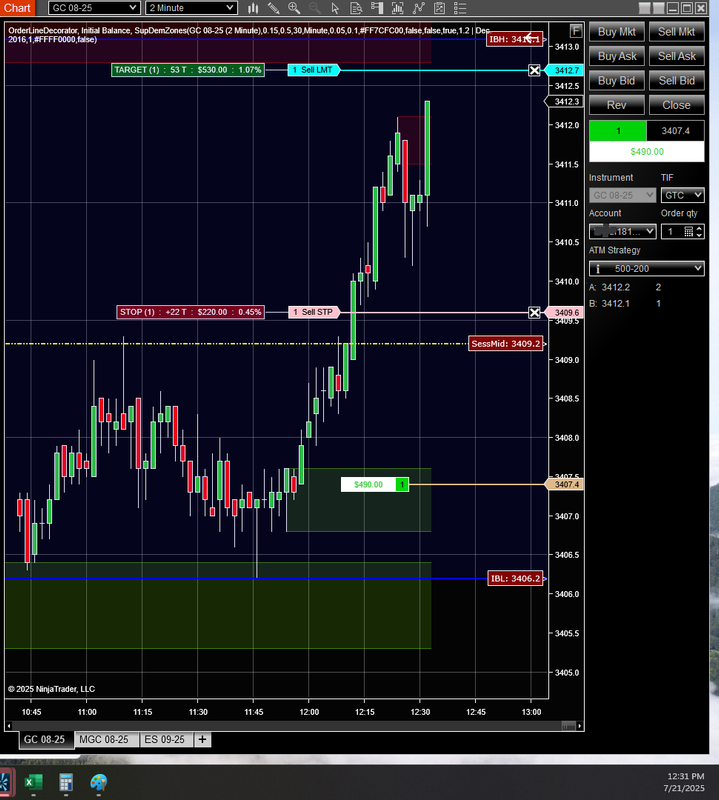Image resolution: width=719 pixels, height=800 pixels.
Task: Expand the TIF GTC dropdown
Action: 682,195
